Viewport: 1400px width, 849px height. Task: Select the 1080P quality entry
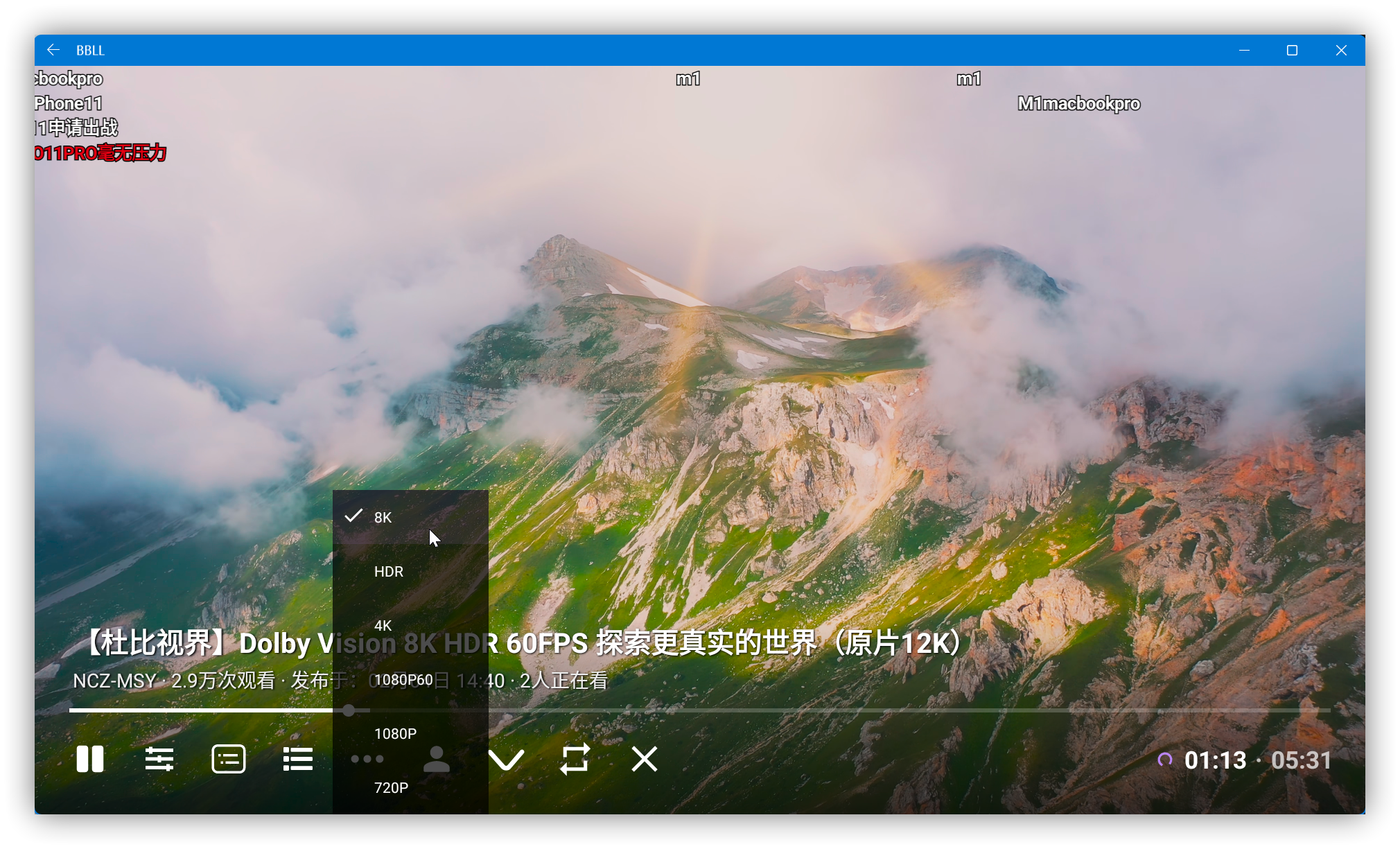click(x=395, y=733)
